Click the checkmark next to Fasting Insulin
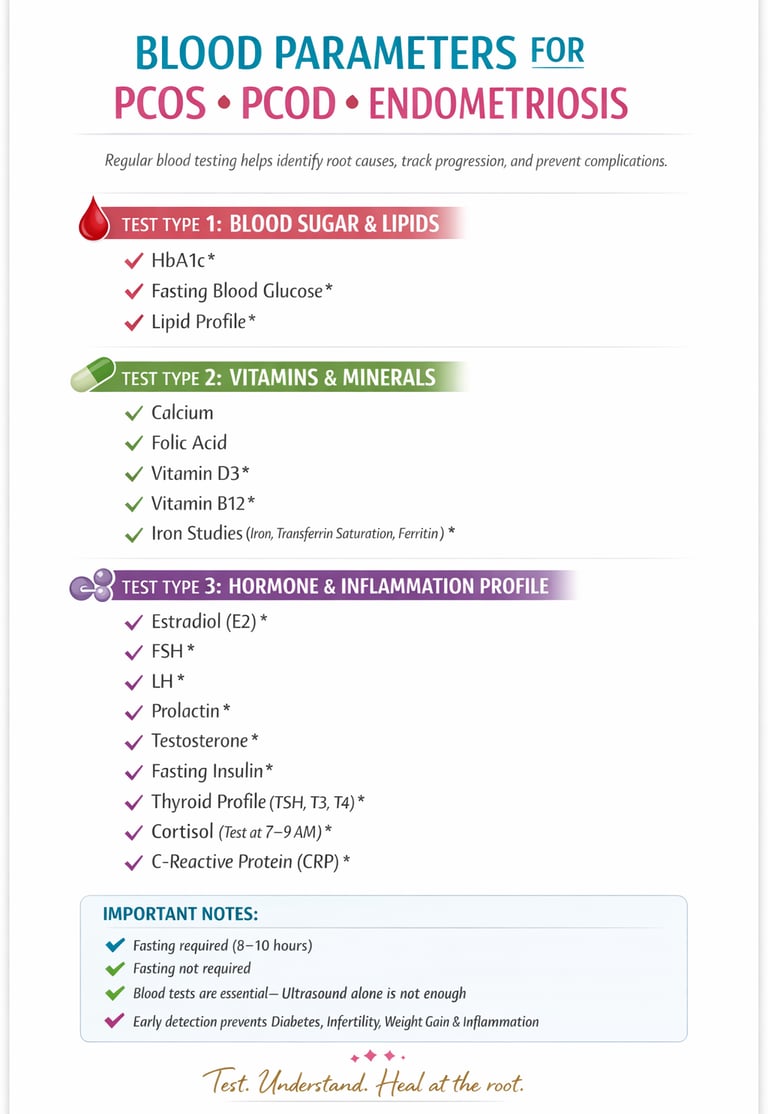 133,772
